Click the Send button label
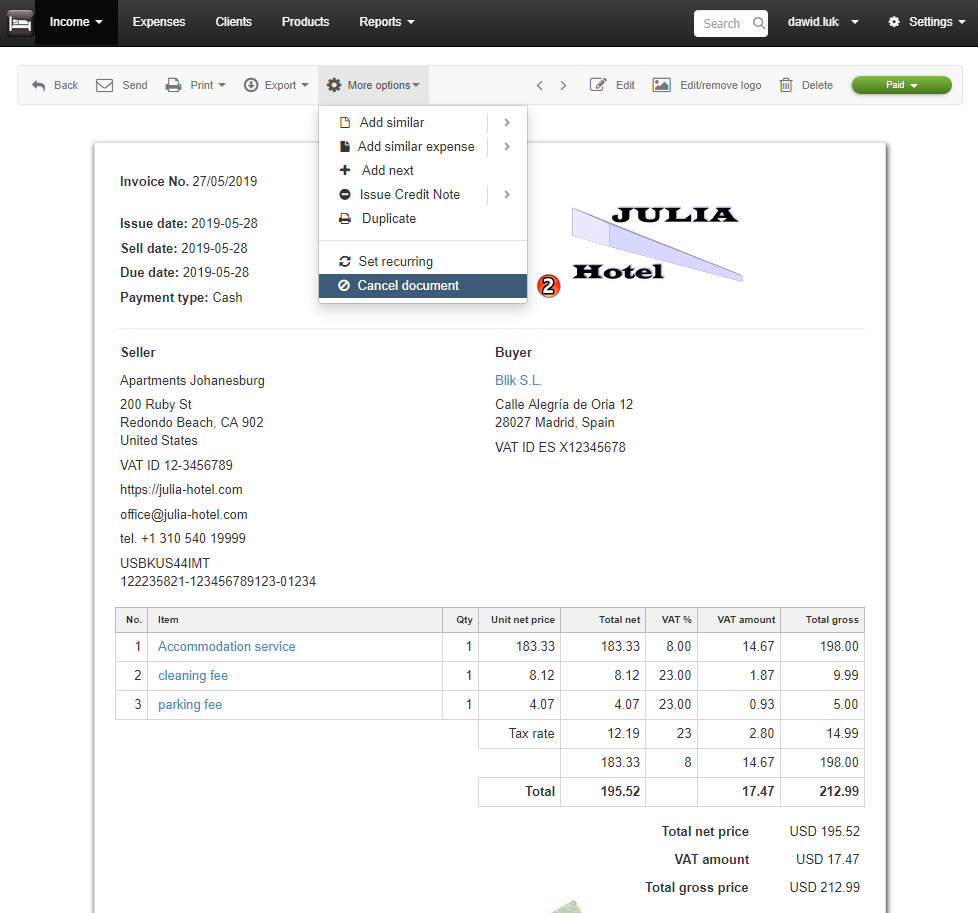This screenshot has height=913, width=978. pos(135,85)
